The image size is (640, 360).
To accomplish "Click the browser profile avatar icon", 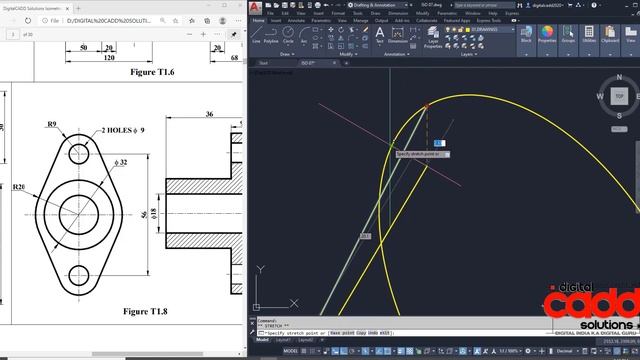I will [222, 20].
